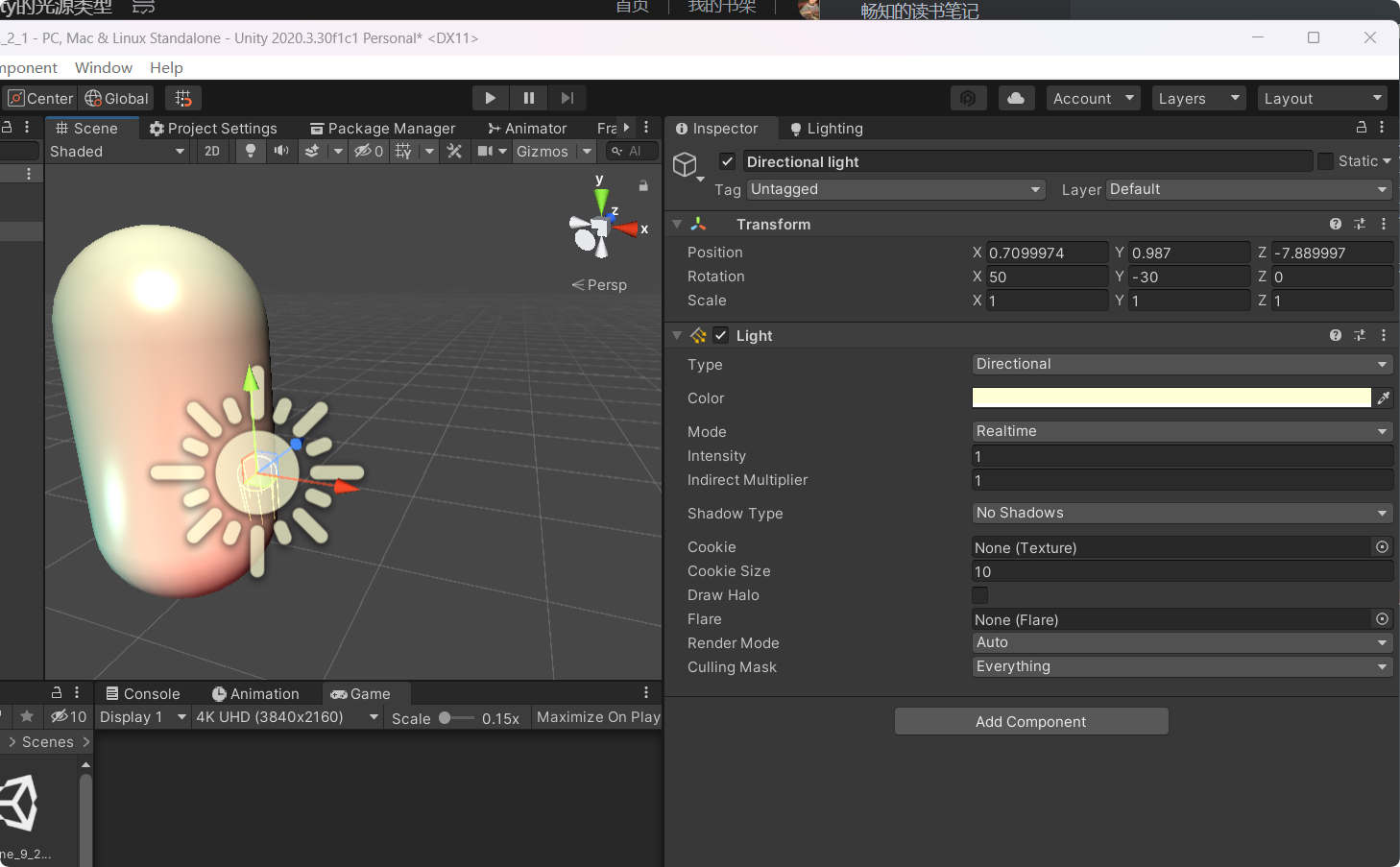Screen dimensions: 1400x867
Task: Edit Rotation Y value field
Action: (1190, 277)
